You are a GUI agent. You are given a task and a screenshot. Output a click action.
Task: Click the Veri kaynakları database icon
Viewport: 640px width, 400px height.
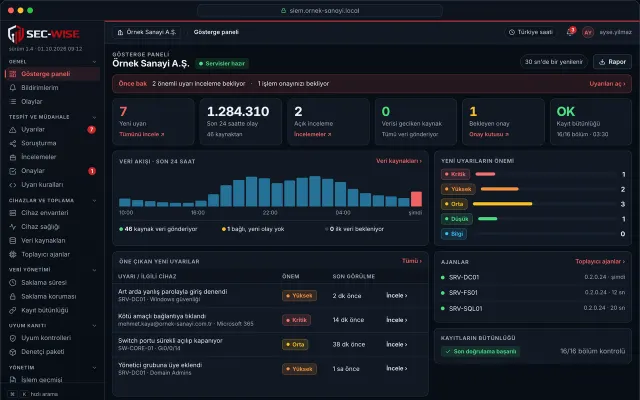[13, 240]
